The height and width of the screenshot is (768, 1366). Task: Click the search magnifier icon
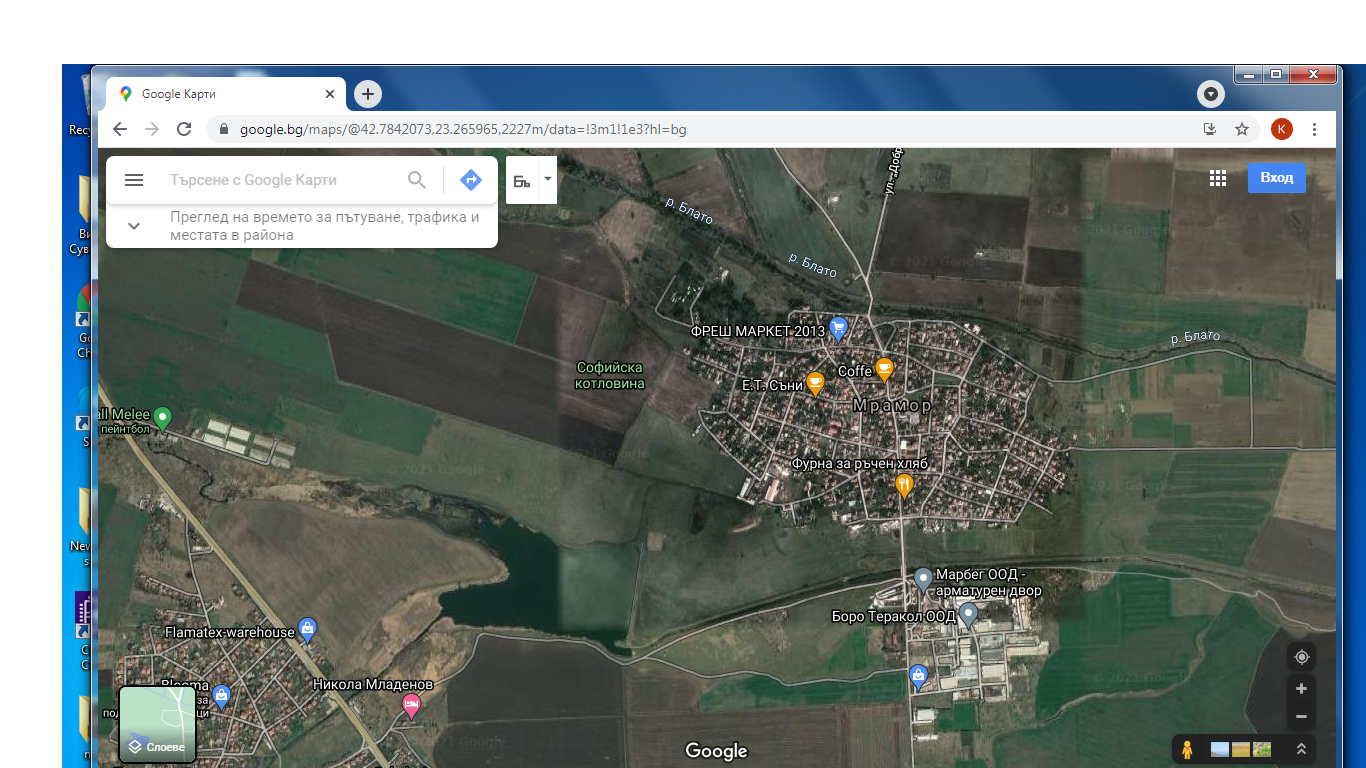[417, 180]
